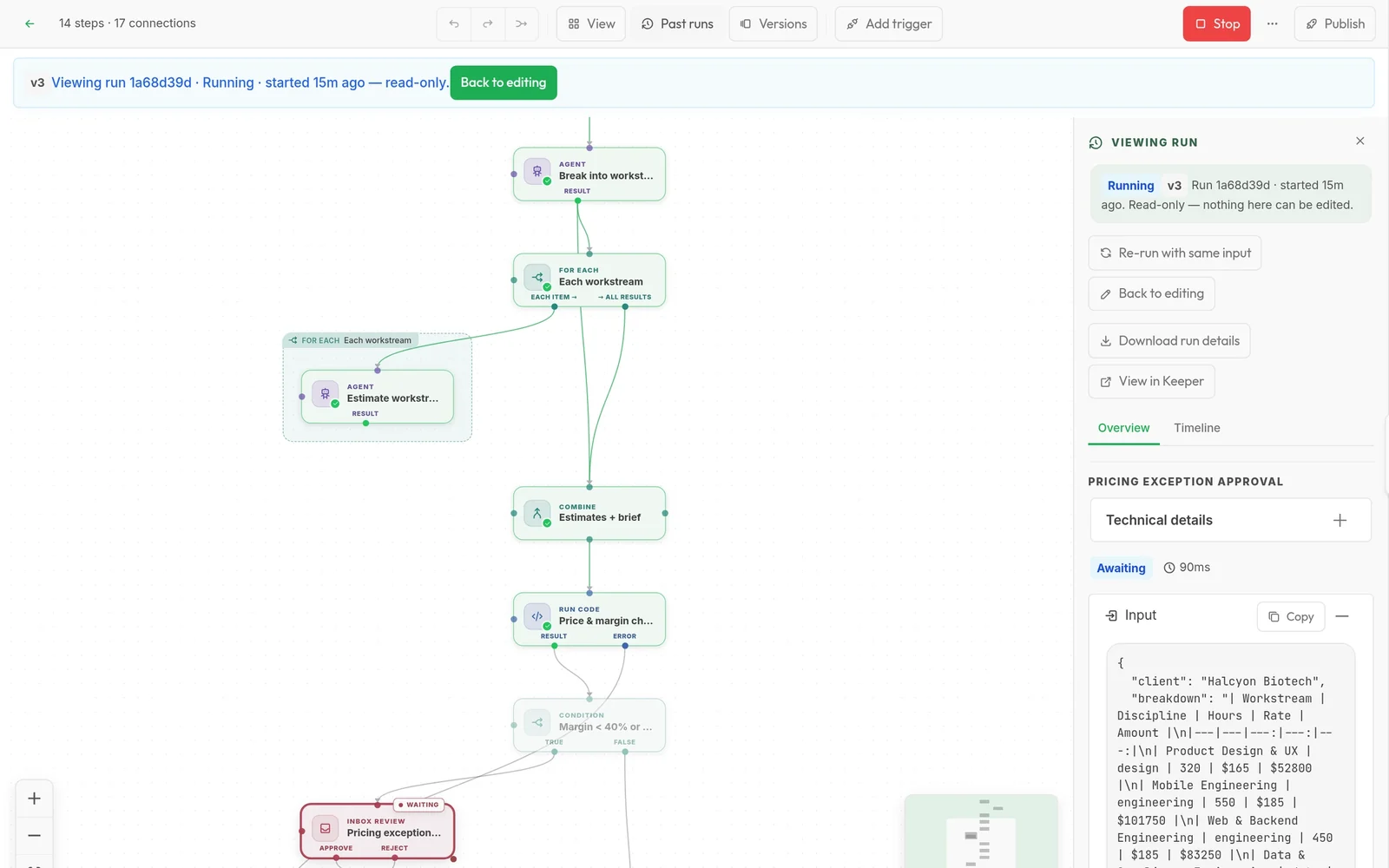Image resolution: width=1389 pixels, height=868 pixels.
Task: Click the Break into workstream agent icon
Action: click(x=537, y=172)
